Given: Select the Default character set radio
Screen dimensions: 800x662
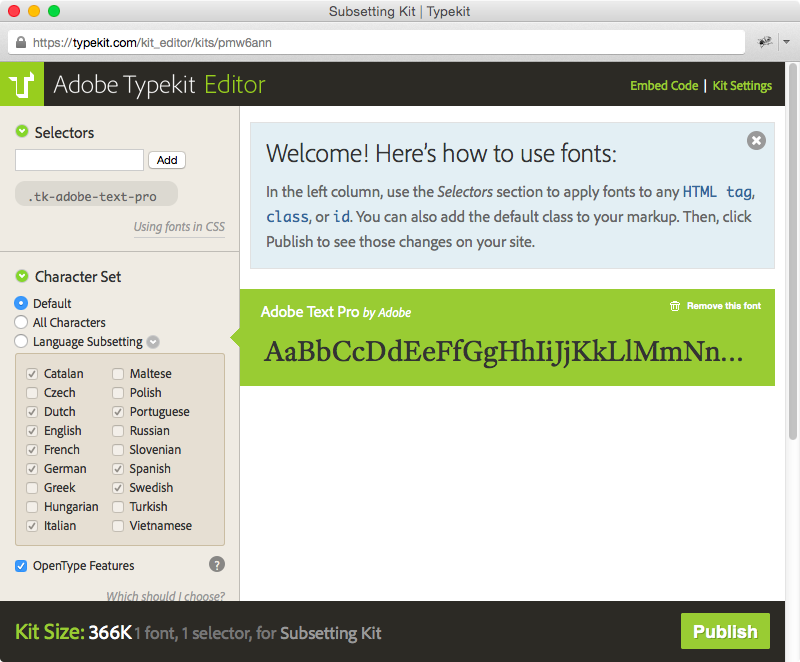Looking at the screenshot, I should pos(21,303).
